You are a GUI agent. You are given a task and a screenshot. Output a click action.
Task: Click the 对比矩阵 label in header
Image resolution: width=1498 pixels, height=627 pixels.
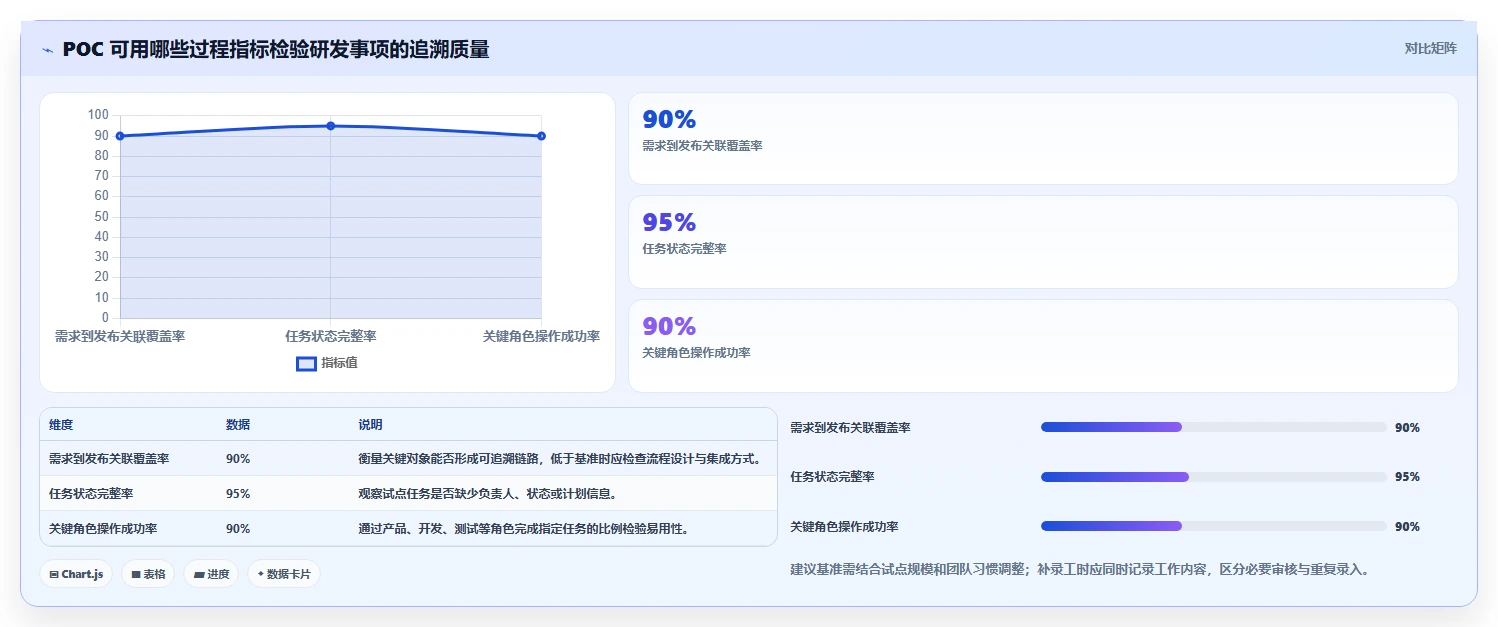coord(1431,48)
